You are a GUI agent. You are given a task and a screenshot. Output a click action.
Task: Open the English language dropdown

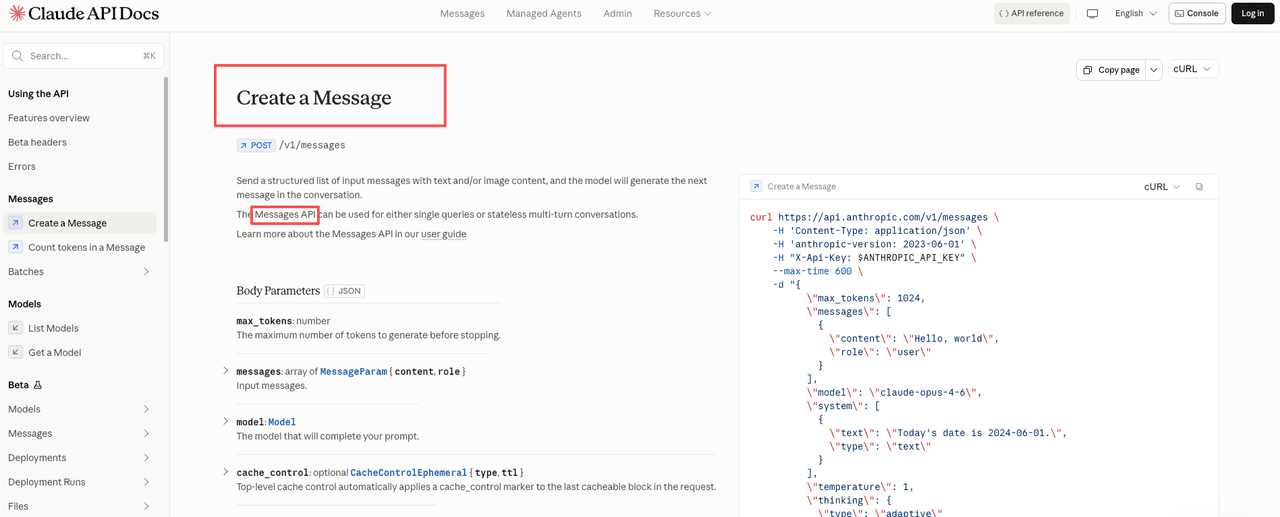coord(1135,14)
